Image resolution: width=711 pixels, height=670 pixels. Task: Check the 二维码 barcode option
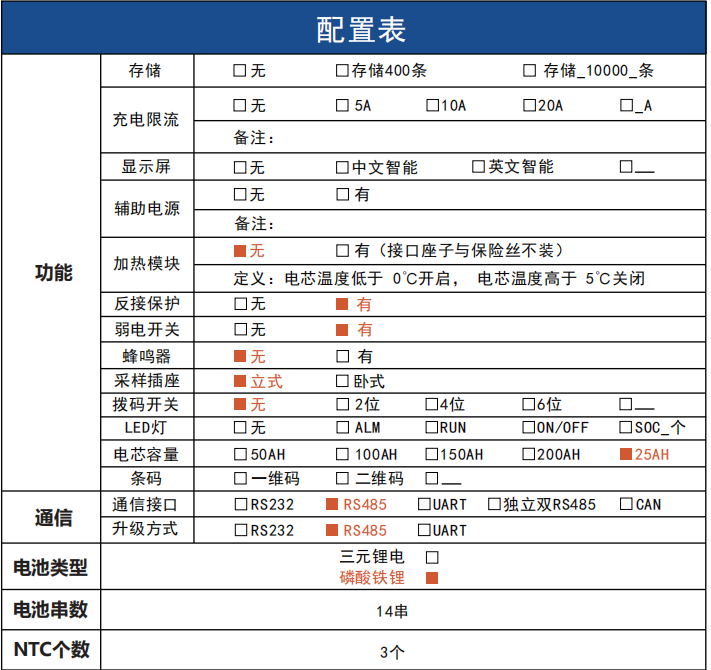click(x=342, y=478)
